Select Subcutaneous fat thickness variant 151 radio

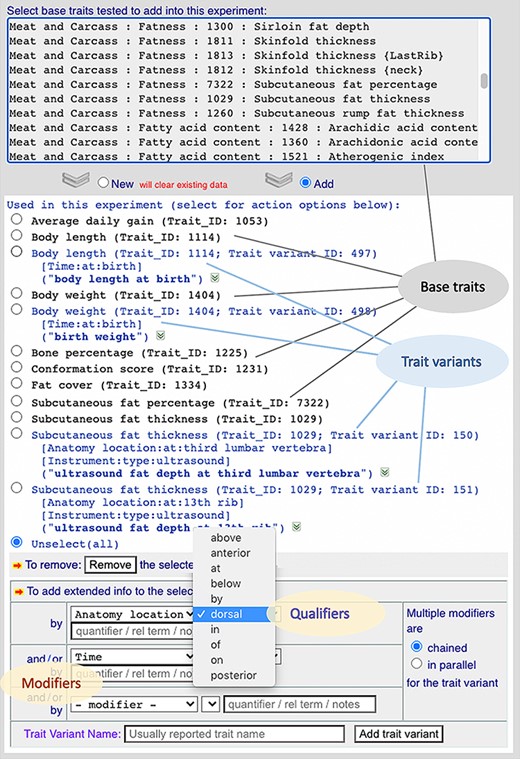[x=17, y=487]
